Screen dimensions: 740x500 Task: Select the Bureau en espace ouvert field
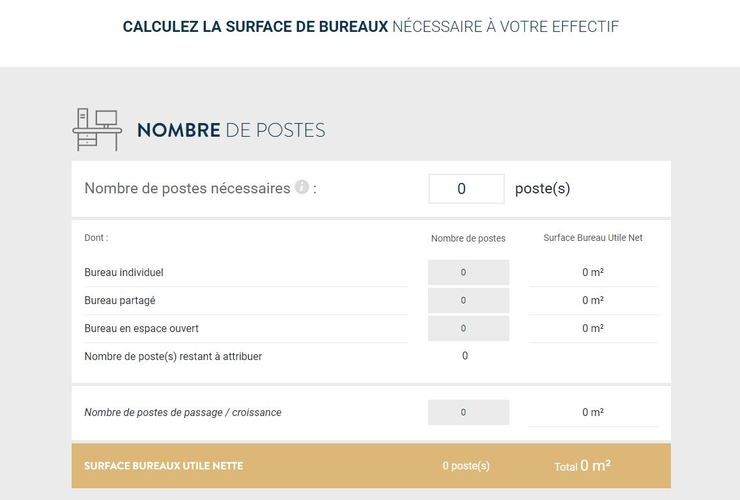click(x=468, y=328)
